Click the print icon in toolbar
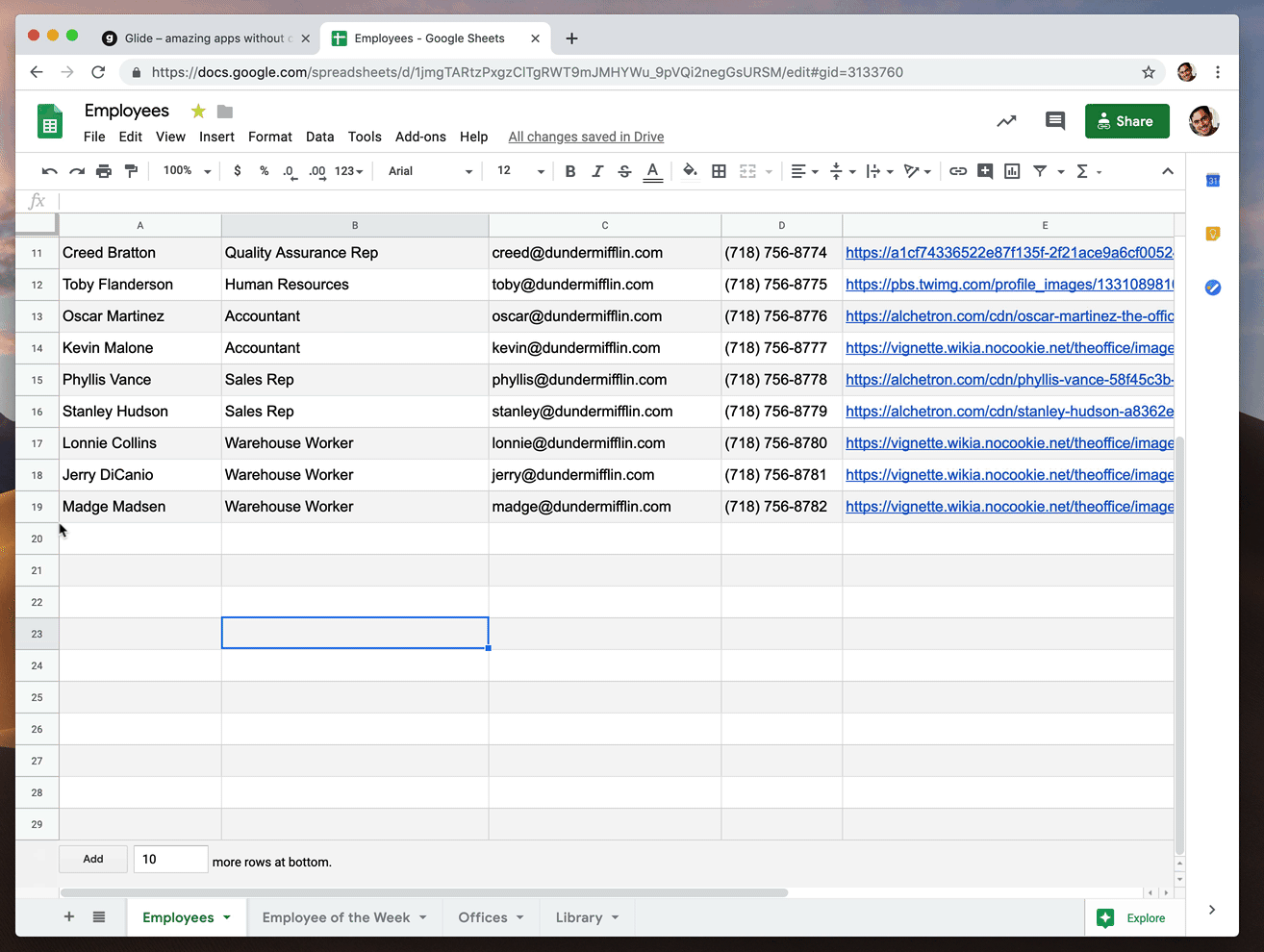This screenshot has height=952, width=1264. [104, 171]
